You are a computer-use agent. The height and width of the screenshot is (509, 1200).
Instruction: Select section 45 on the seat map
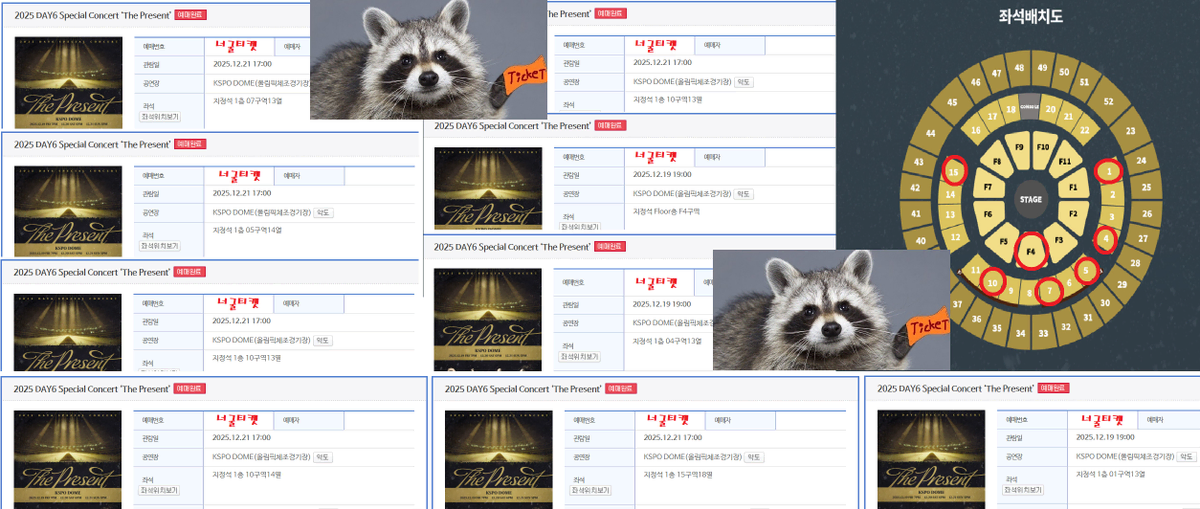tap(952, 102)
